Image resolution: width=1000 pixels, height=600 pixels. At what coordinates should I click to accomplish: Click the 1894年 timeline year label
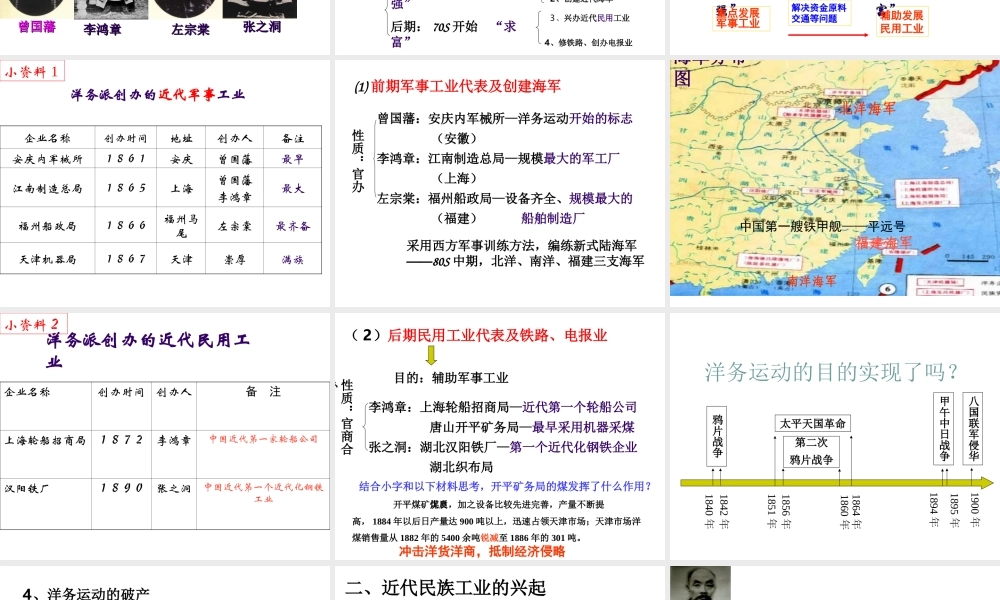click(934, 510)
